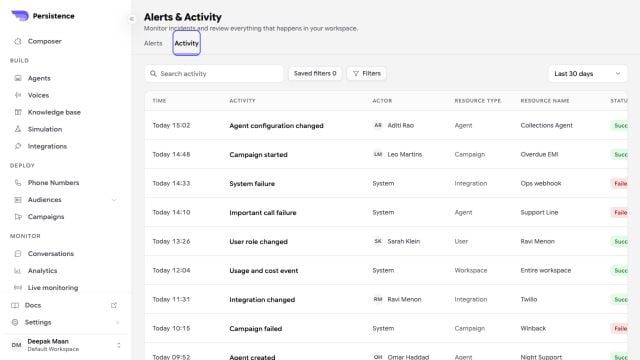Open the Usage and cost event activity
640x360 pixels.
click(x=264, y=271)
